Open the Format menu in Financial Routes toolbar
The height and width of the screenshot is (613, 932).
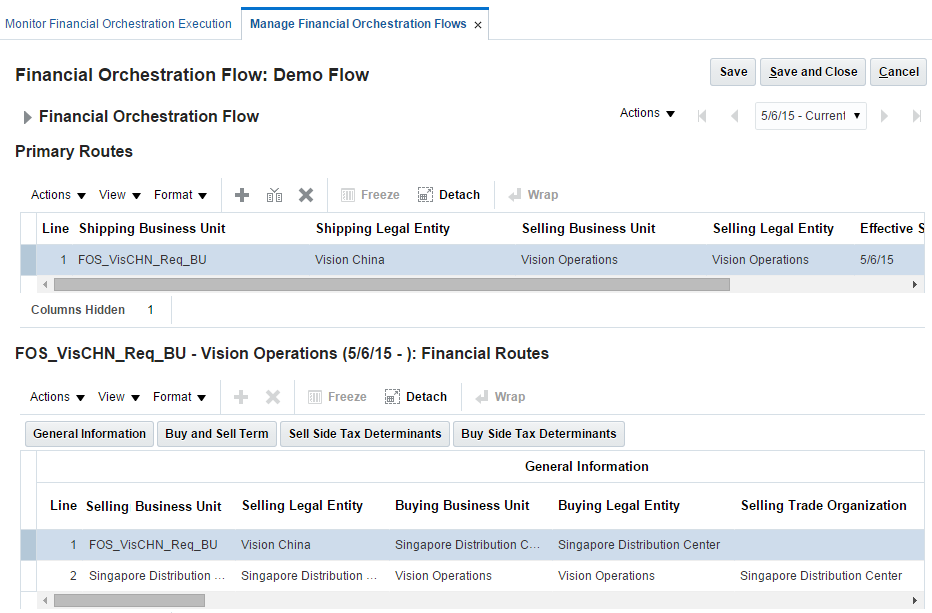click(179, 397)
